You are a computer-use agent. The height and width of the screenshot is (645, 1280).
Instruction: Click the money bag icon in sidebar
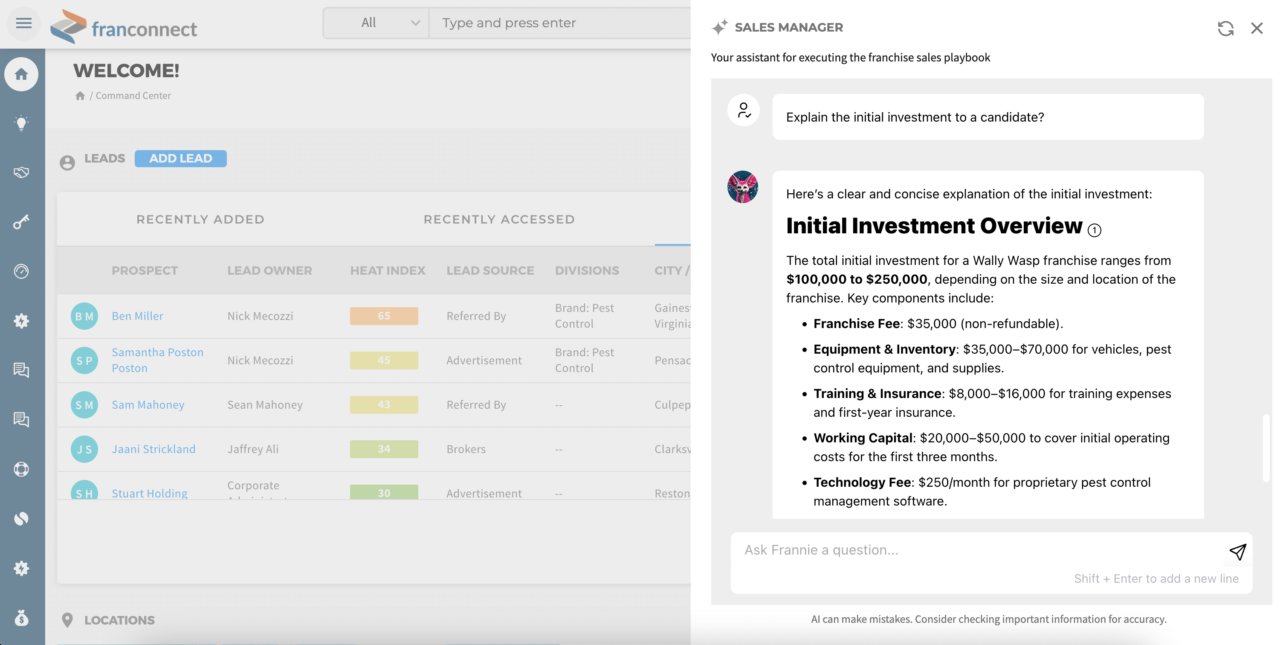[21, 617]
